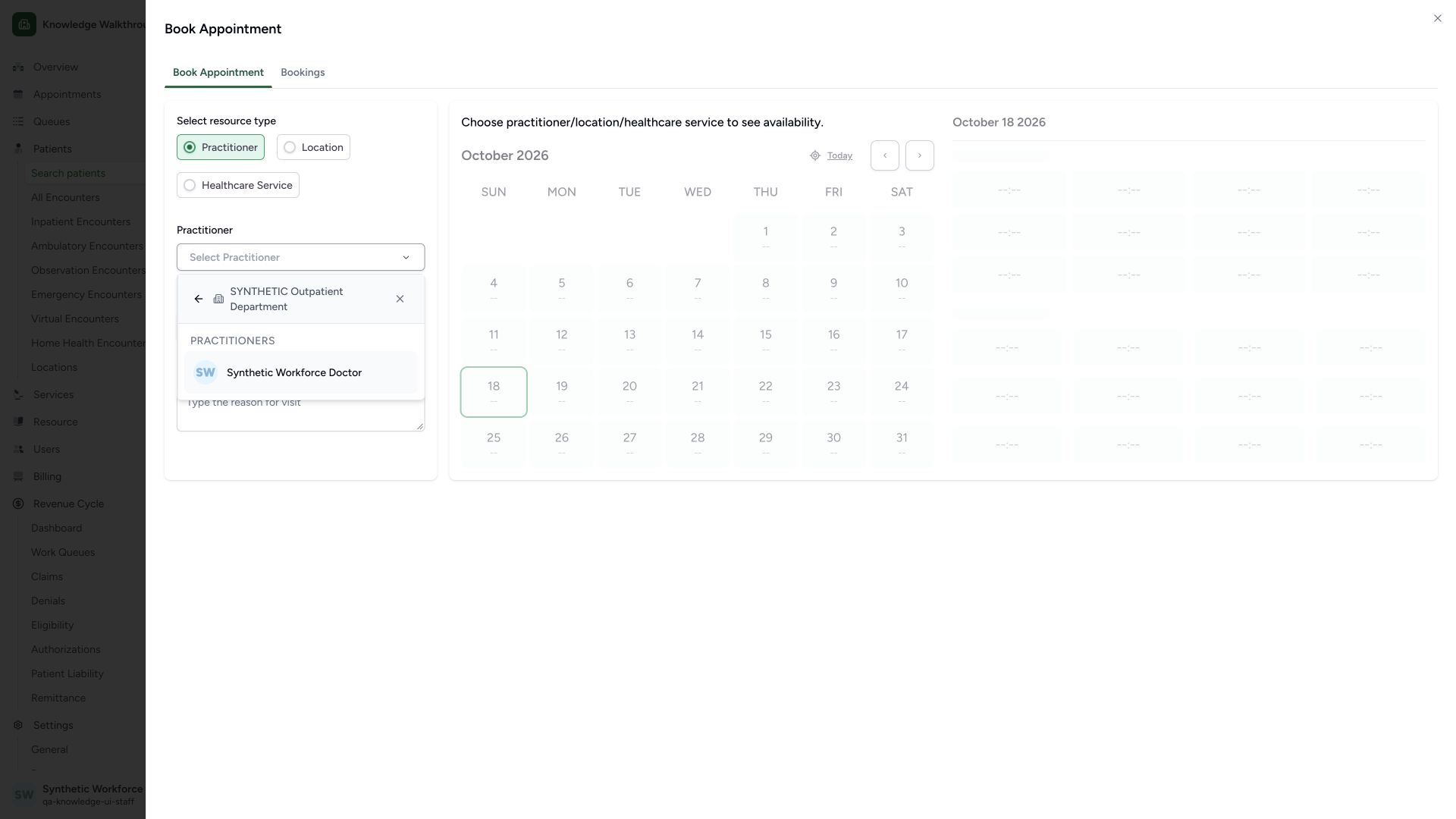Select the Location resource type
Image resolution: width=1456 pixels, height=819 pixels.
click(313, 147)
